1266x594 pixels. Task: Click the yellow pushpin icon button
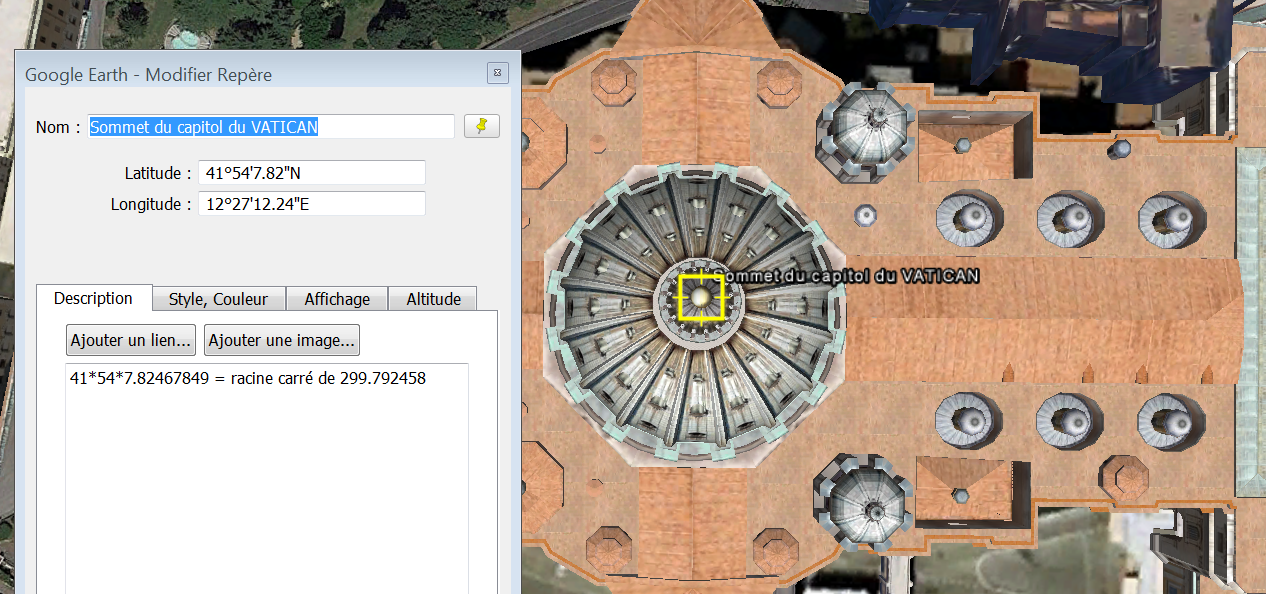pos(481,127)
